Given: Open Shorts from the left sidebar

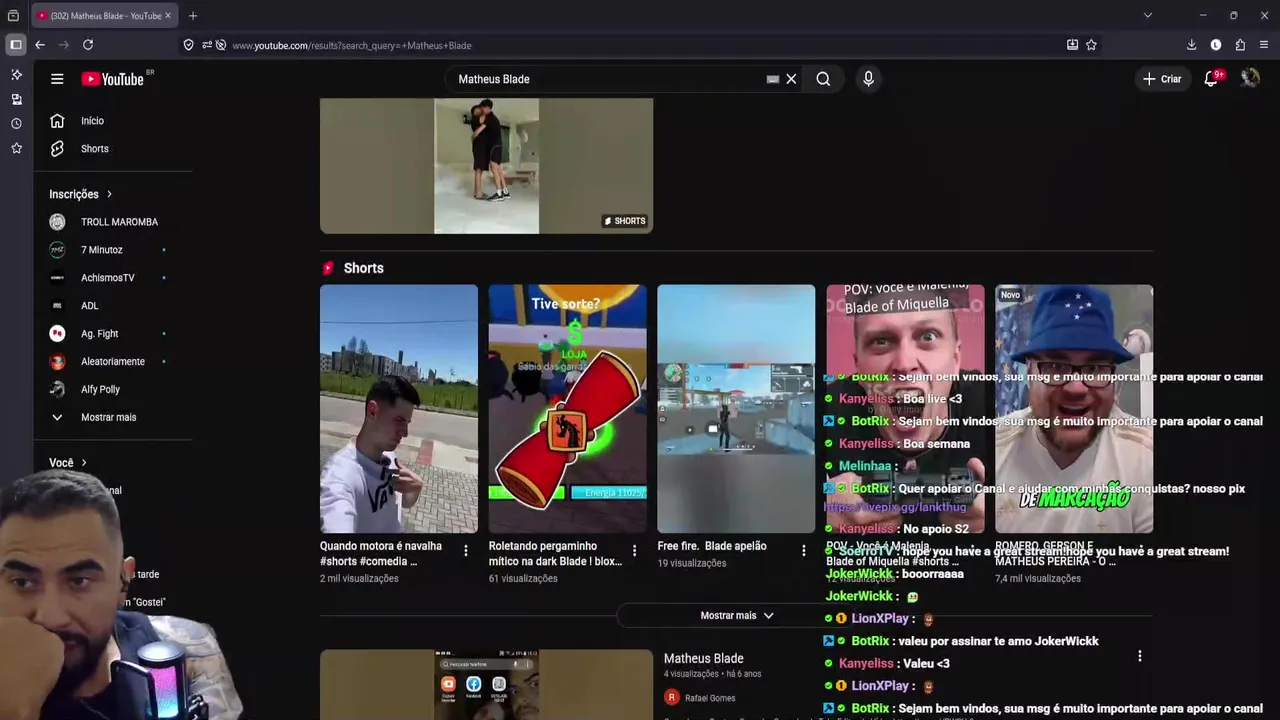Looking at the screenshot, I should pos(94,149).
